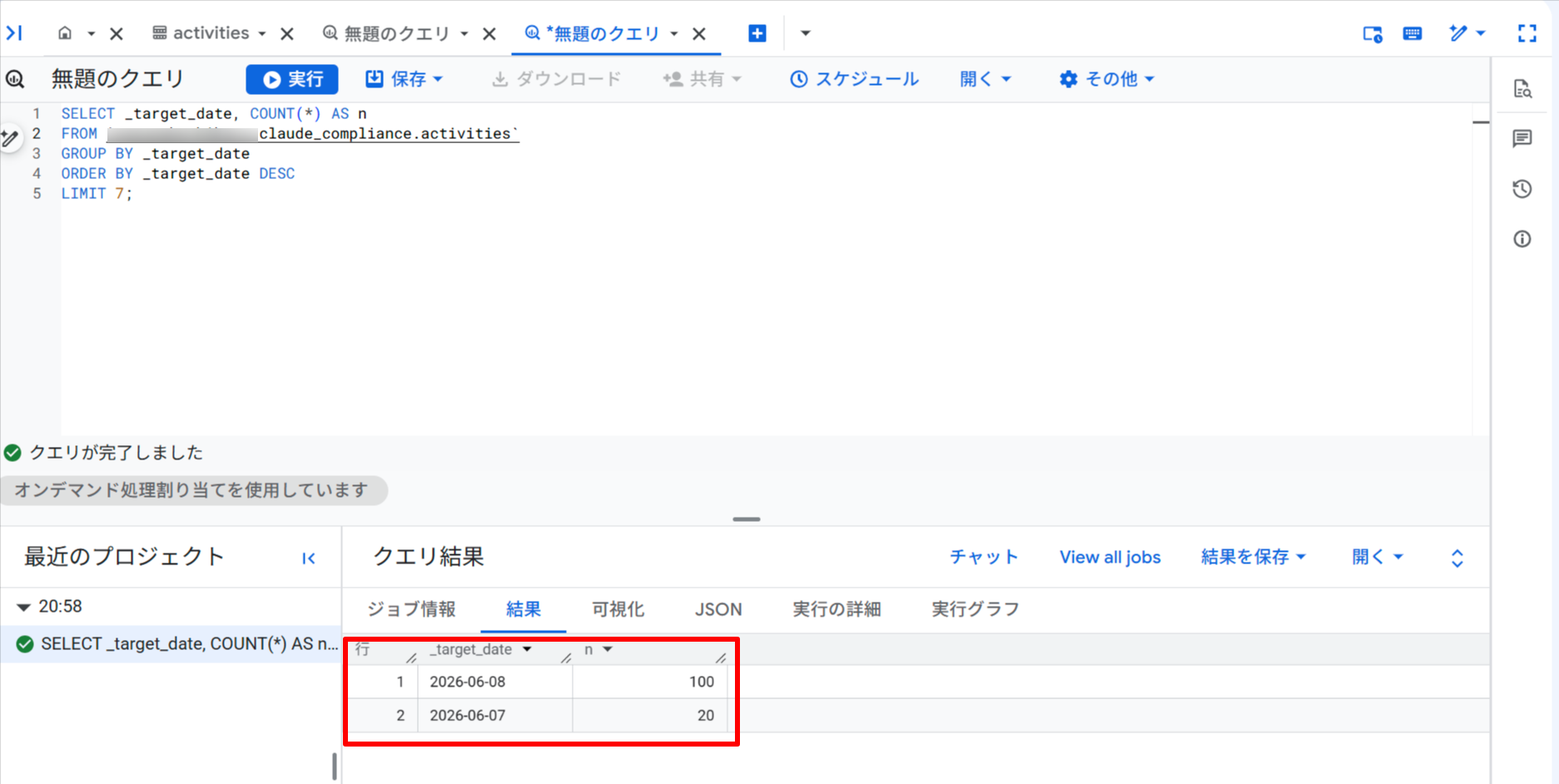Select the cell with count 20
This screenshot has height=784, width=1559.
coord(650,716)
